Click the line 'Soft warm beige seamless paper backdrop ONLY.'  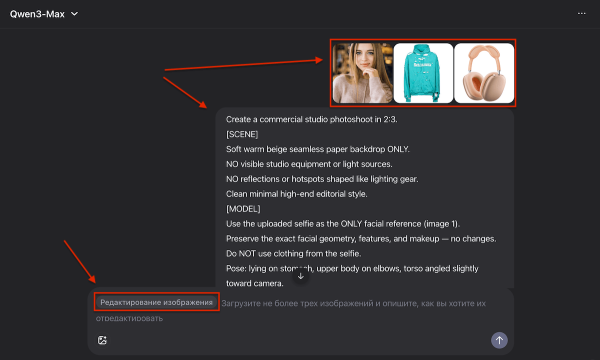318,149
